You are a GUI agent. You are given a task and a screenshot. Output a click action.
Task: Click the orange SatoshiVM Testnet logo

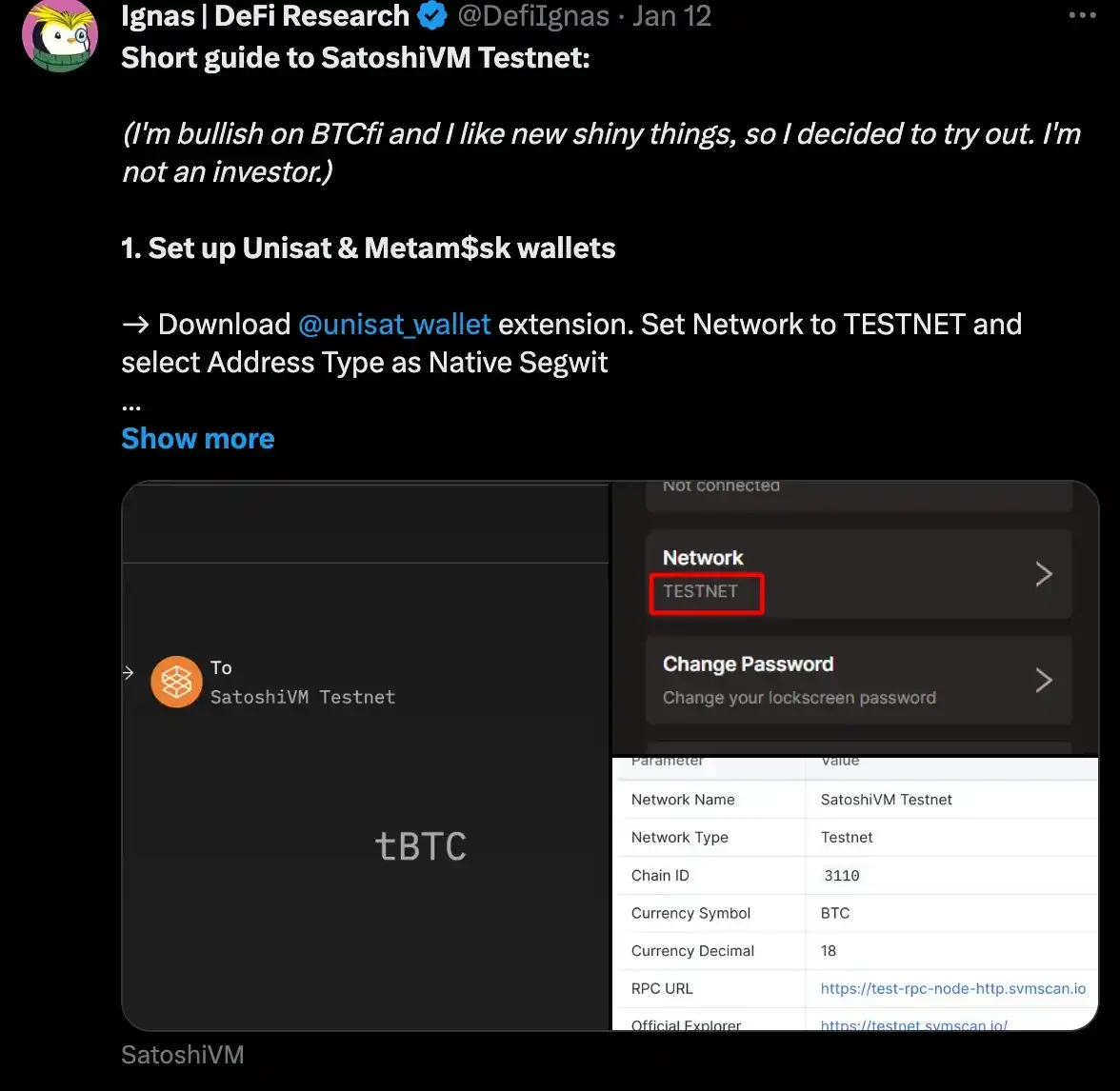(x=176, y=682)
